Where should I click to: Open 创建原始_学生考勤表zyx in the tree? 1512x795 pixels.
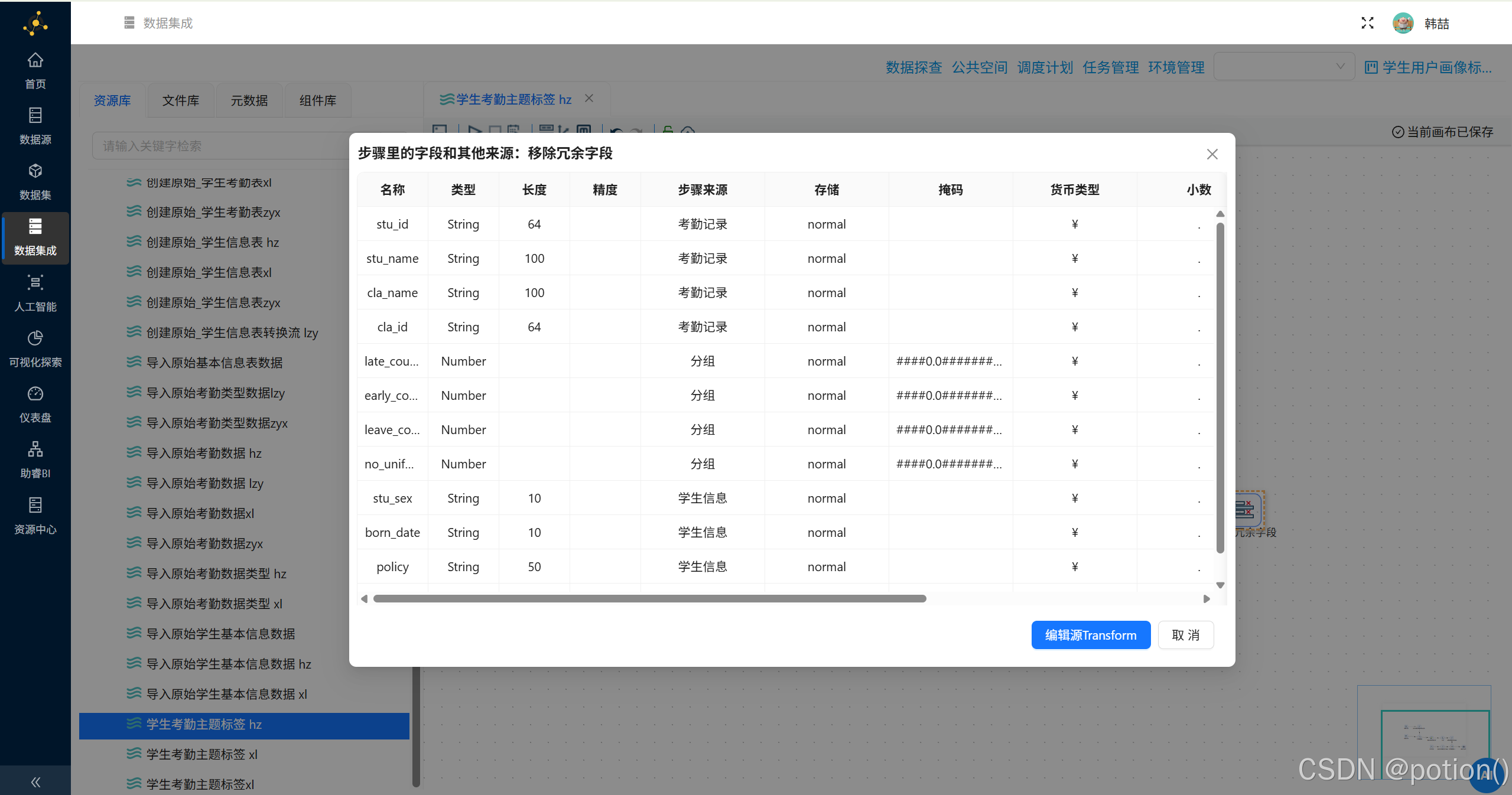pyautogui.click(x=213, y=212)
